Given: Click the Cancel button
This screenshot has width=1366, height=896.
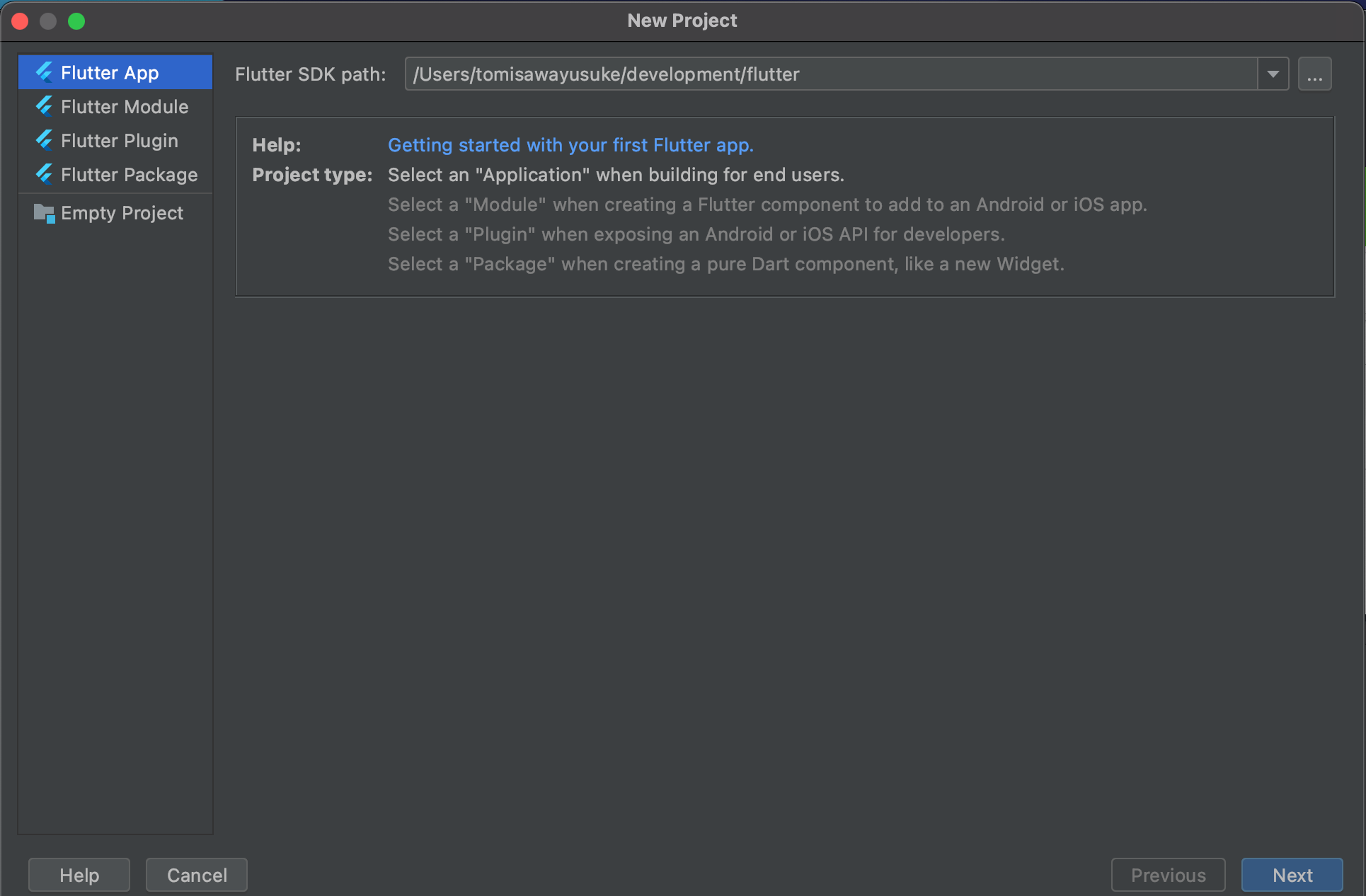Looking at the screenshot, I should [x=197, y=875].
